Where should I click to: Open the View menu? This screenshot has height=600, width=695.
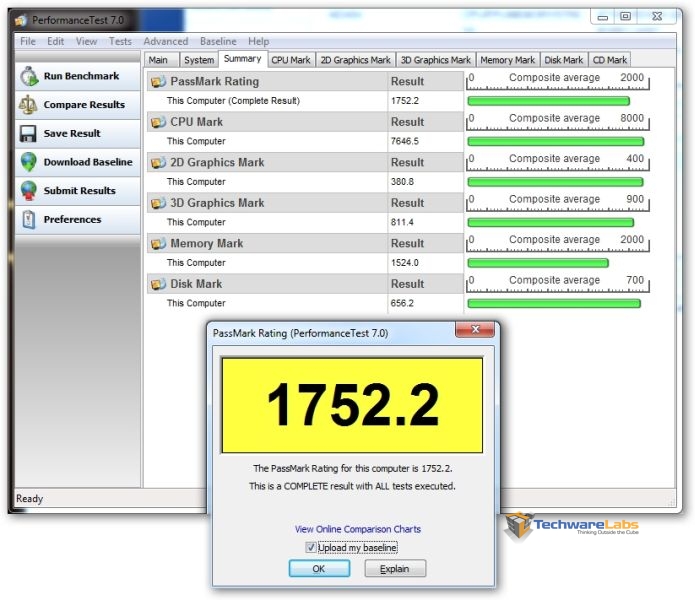coord(86,41)
